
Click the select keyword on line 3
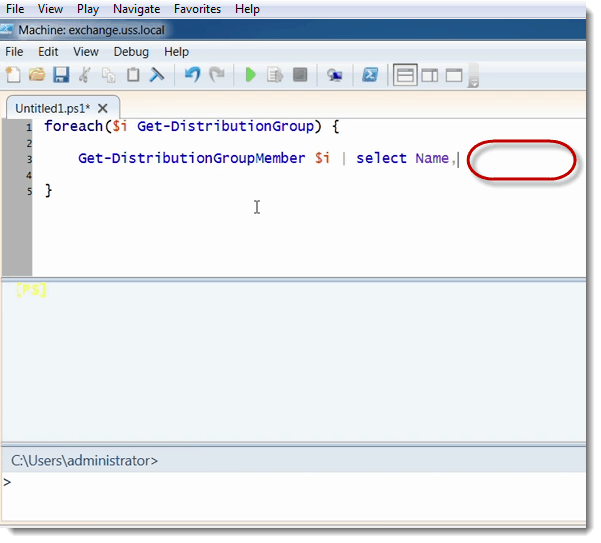[381, 158]
